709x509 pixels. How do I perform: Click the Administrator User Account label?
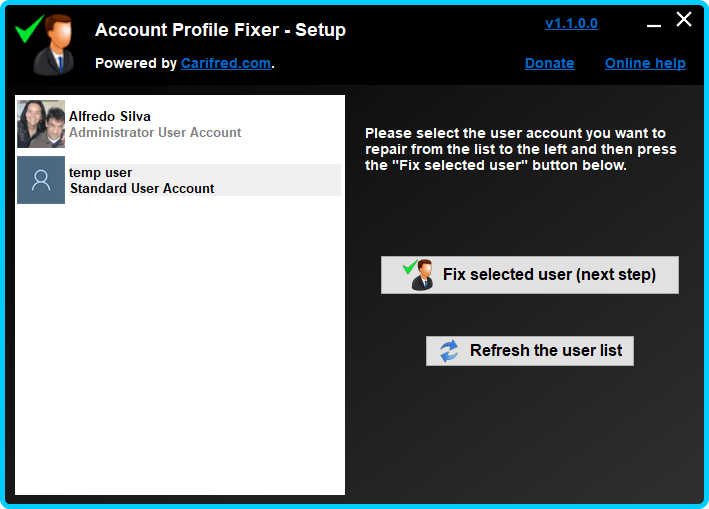click(x=155, y=132)
